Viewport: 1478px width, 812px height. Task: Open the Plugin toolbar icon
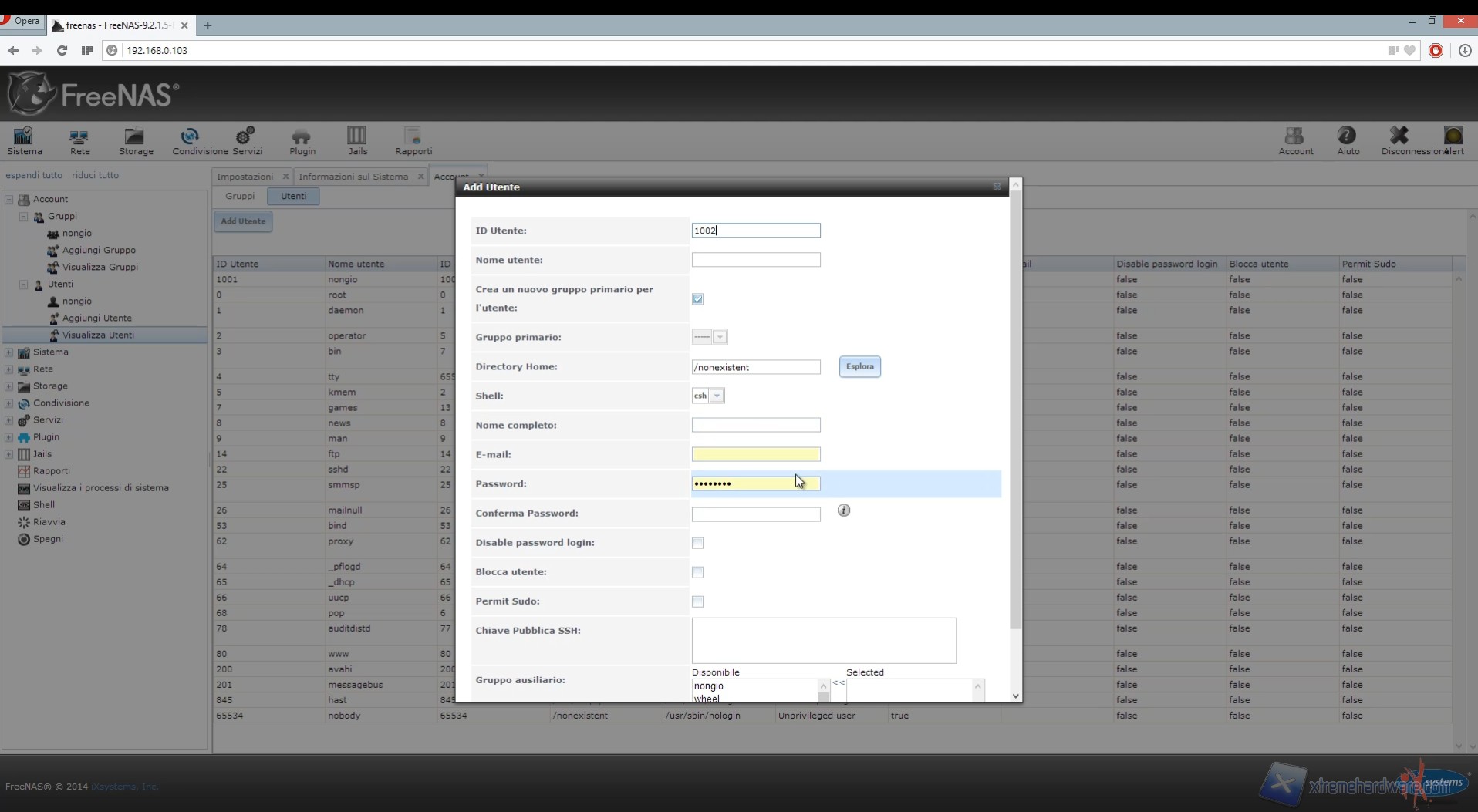[302, 141]
